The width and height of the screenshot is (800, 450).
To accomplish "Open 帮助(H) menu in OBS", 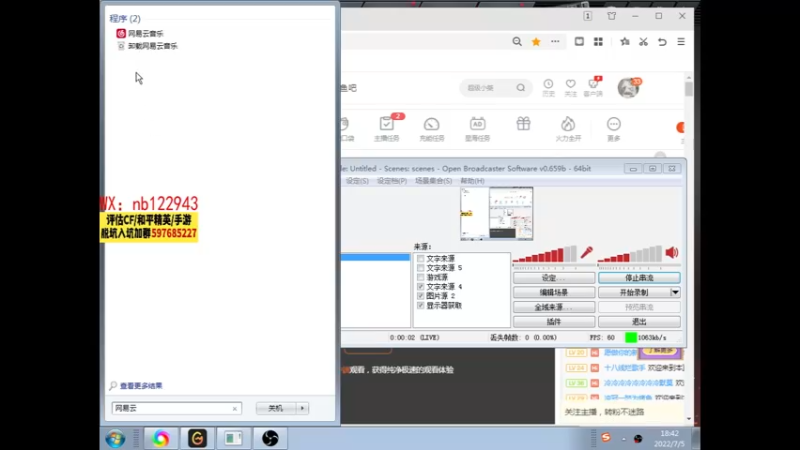I will (x=472, y=181).
